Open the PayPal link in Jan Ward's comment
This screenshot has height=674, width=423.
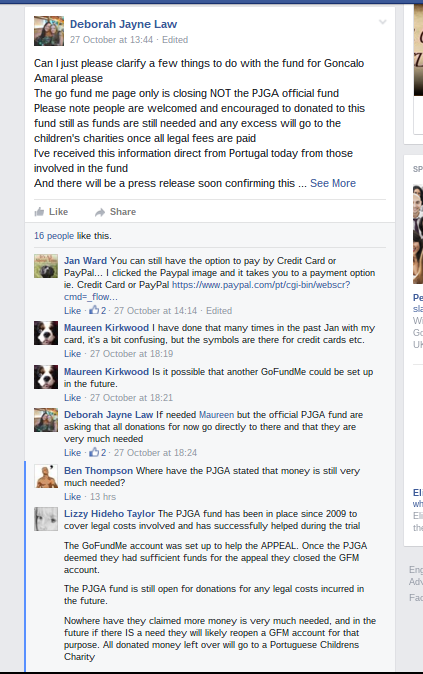[207, 291]
